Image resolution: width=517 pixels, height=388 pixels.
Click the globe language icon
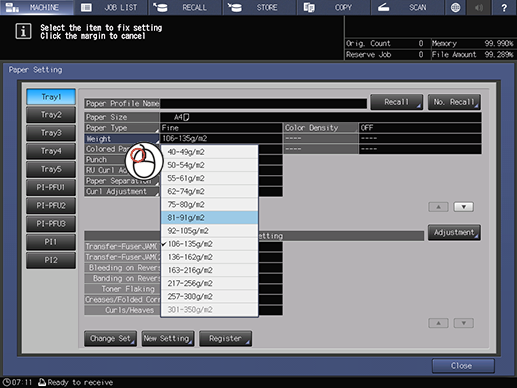[x=455, y=7]
